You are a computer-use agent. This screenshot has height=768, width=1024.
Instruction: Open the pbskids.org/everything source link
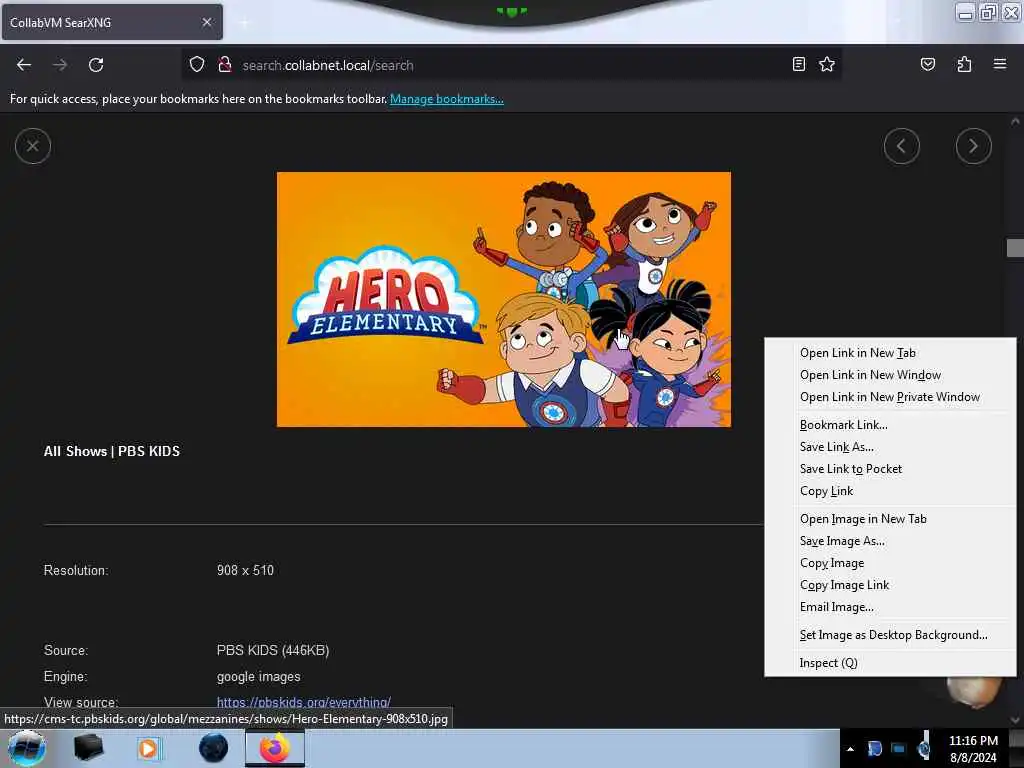[x=304, y=702]
